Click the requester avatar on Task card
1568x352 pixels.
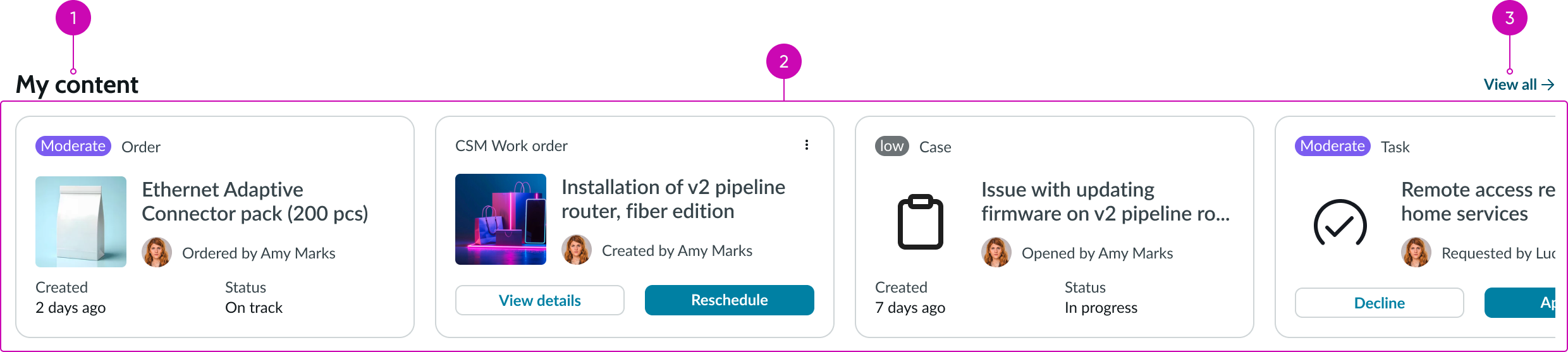1416,253
